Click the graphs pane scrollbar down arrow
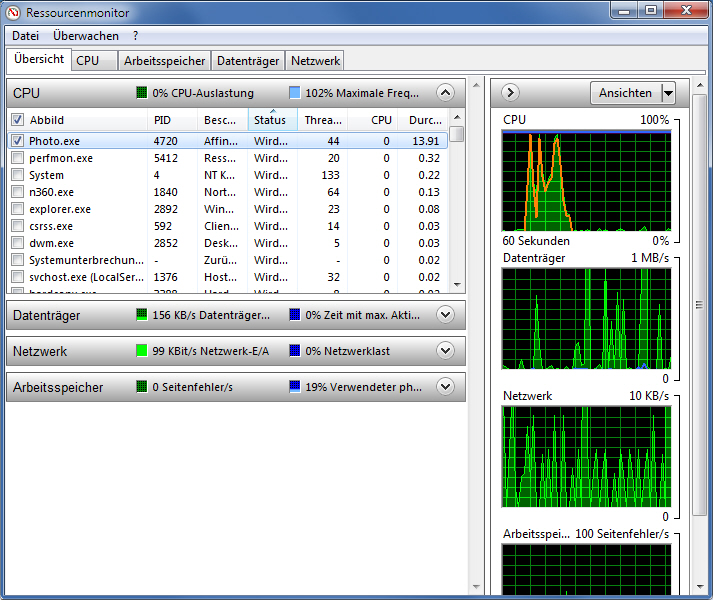Image resolution: width=713 pixels, height=600 pixels. pyautogui.click(x=700, y=587)
